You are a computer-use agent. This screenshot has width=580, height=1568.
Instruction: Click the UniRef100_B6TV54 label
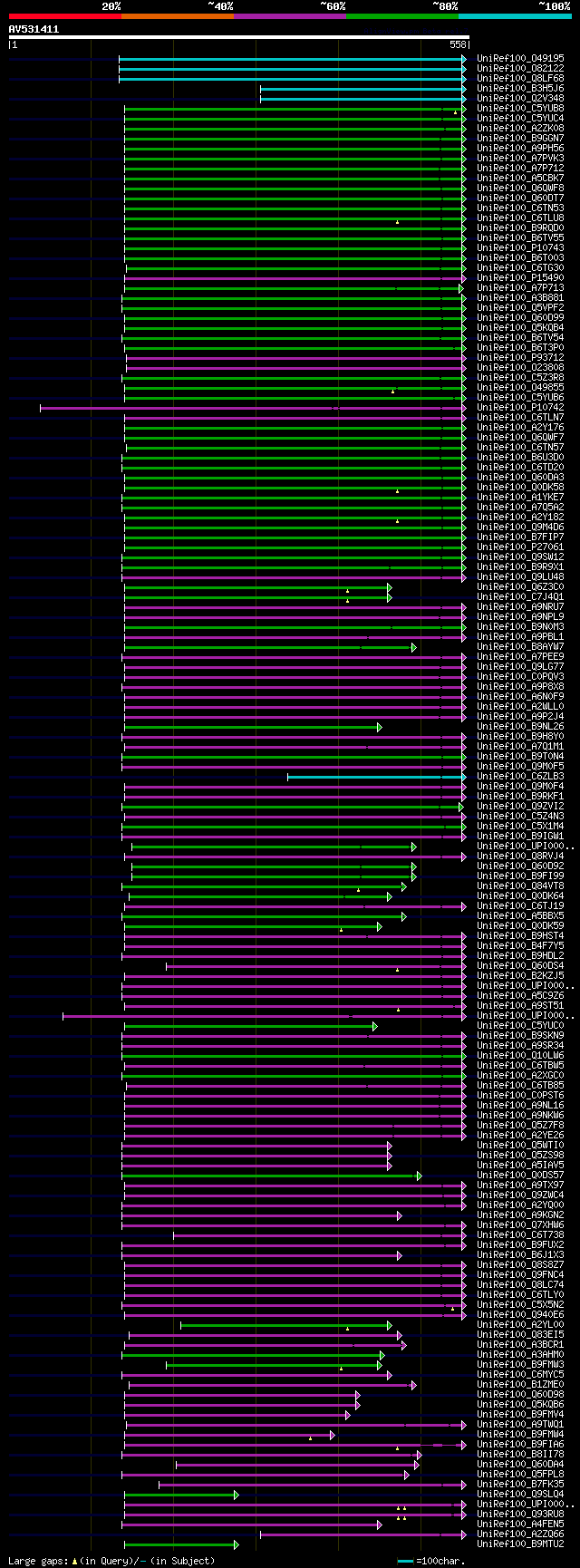coord(520,337)
